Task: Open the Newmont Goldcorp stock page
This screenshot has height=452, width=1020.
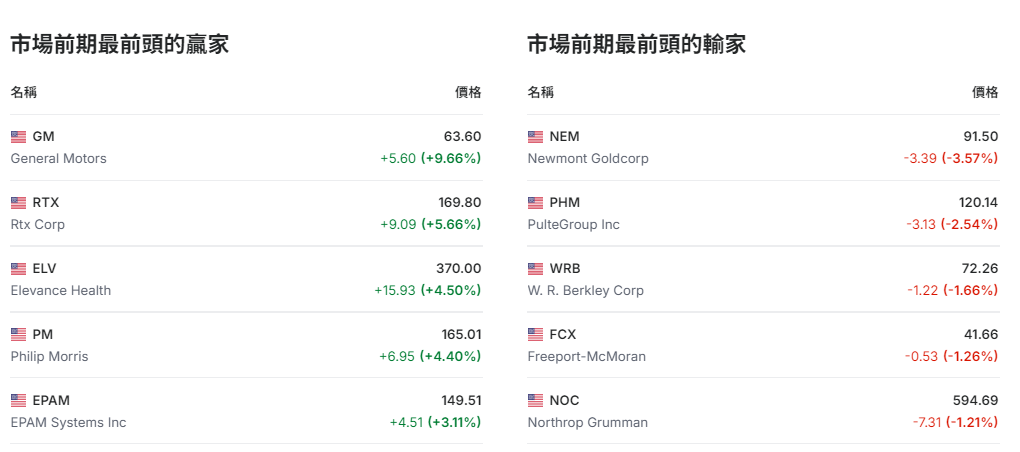Action: click(588, 159)
